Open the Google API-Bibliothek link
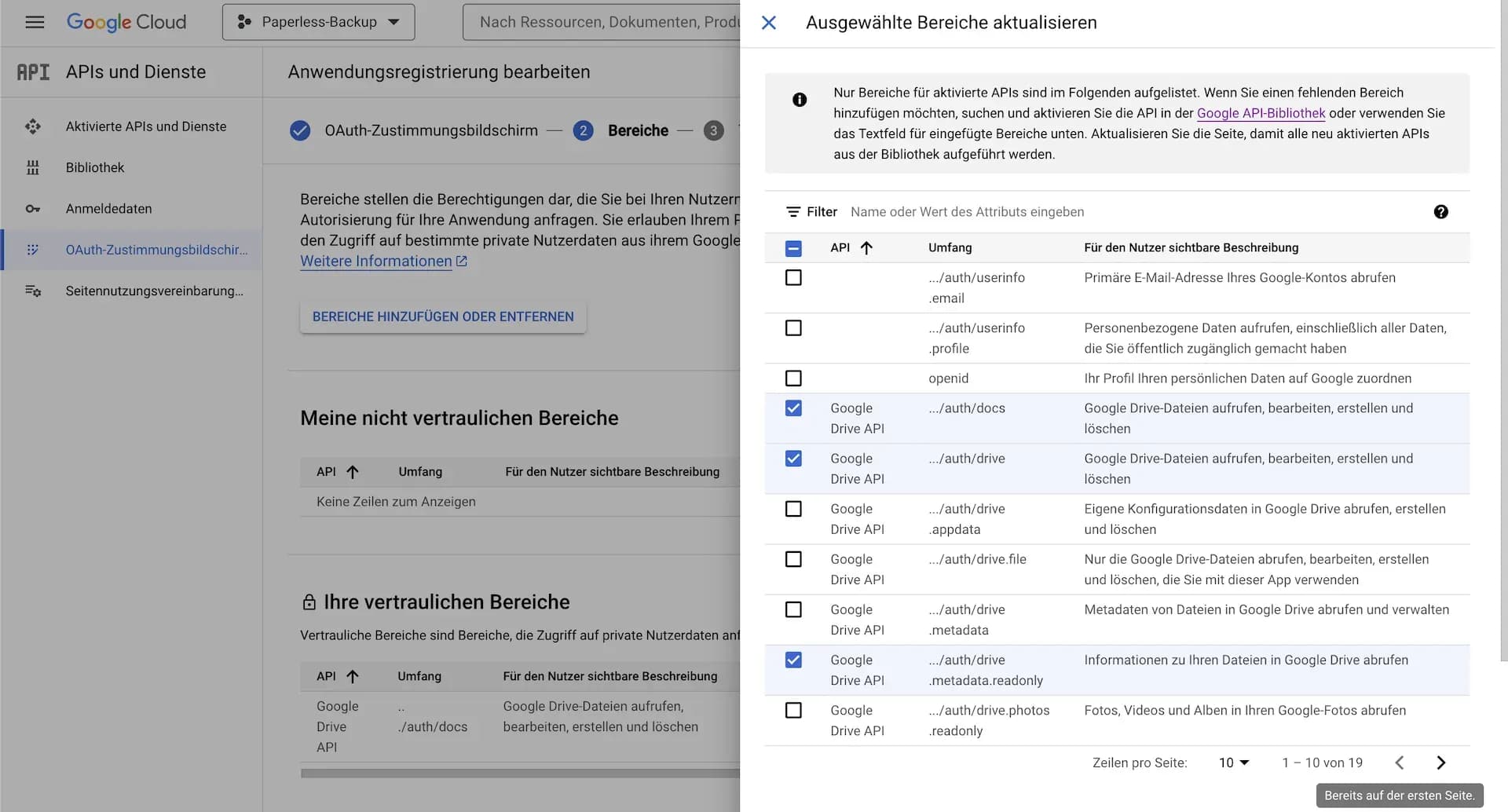 click(x=1261, y=113)
